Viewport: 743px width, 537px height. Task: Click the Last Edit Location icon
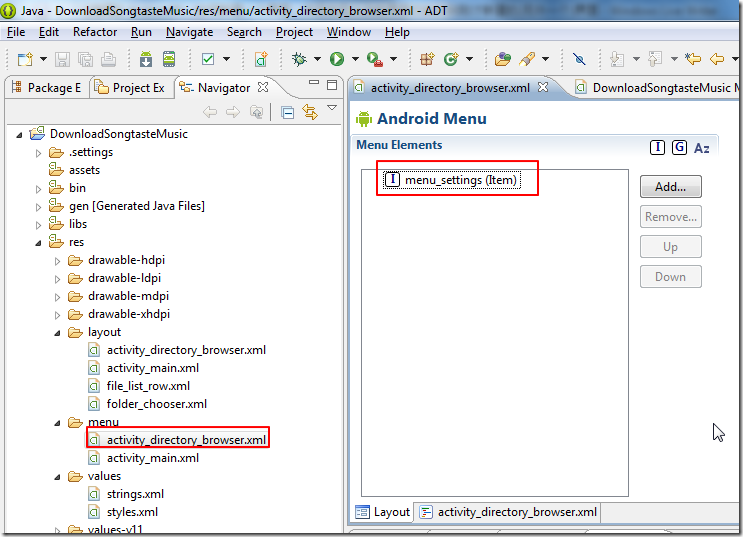coord(693,59)
